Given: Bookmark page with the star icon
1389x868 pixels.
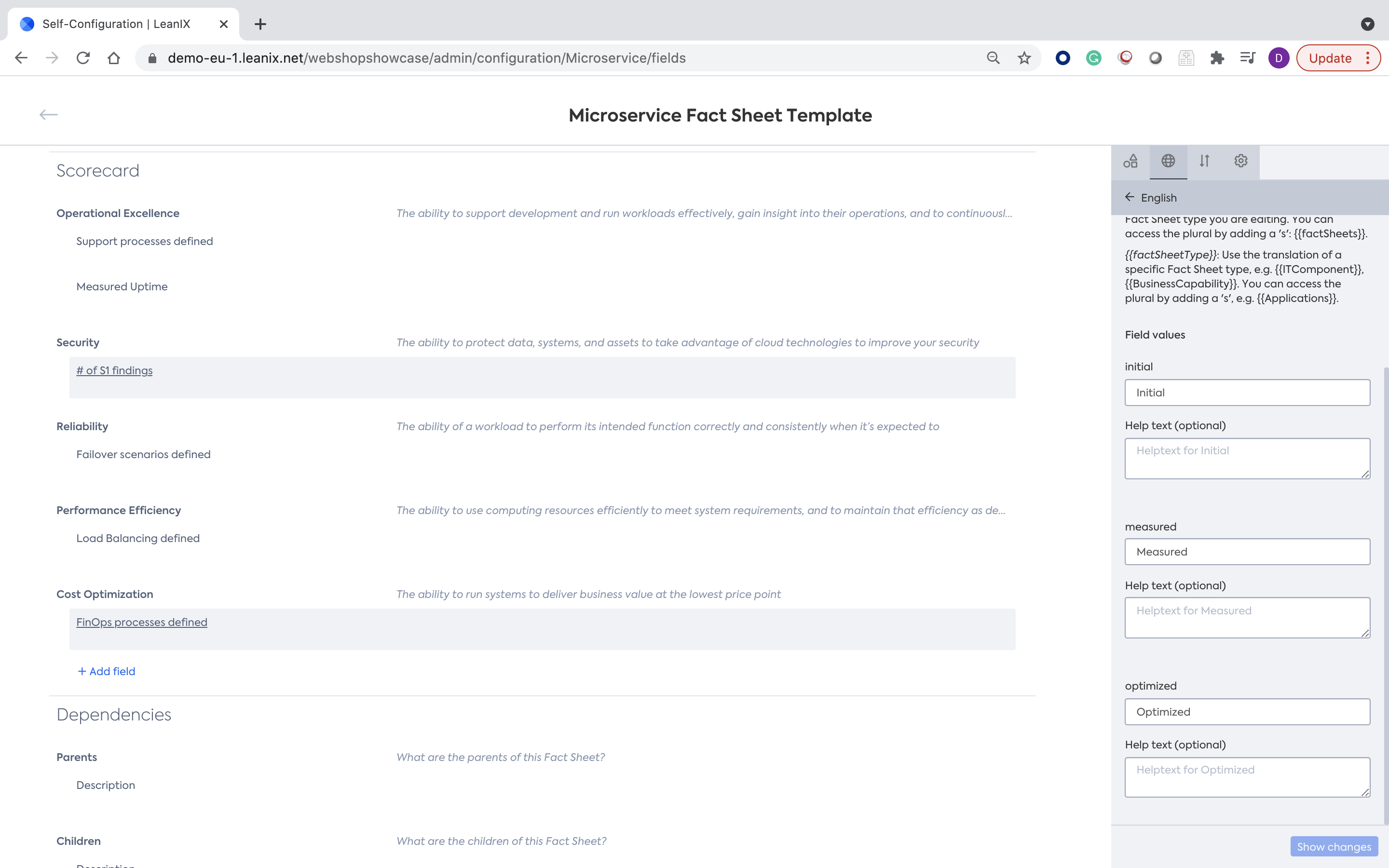Looking at the screenshot, I should (1024, 58).
